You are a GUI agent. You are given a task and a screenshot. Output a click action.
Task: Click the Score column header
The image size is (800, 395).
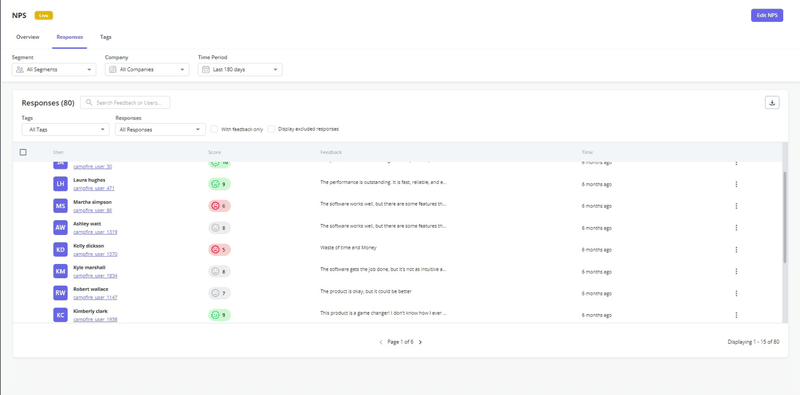(x=214, y=152)
